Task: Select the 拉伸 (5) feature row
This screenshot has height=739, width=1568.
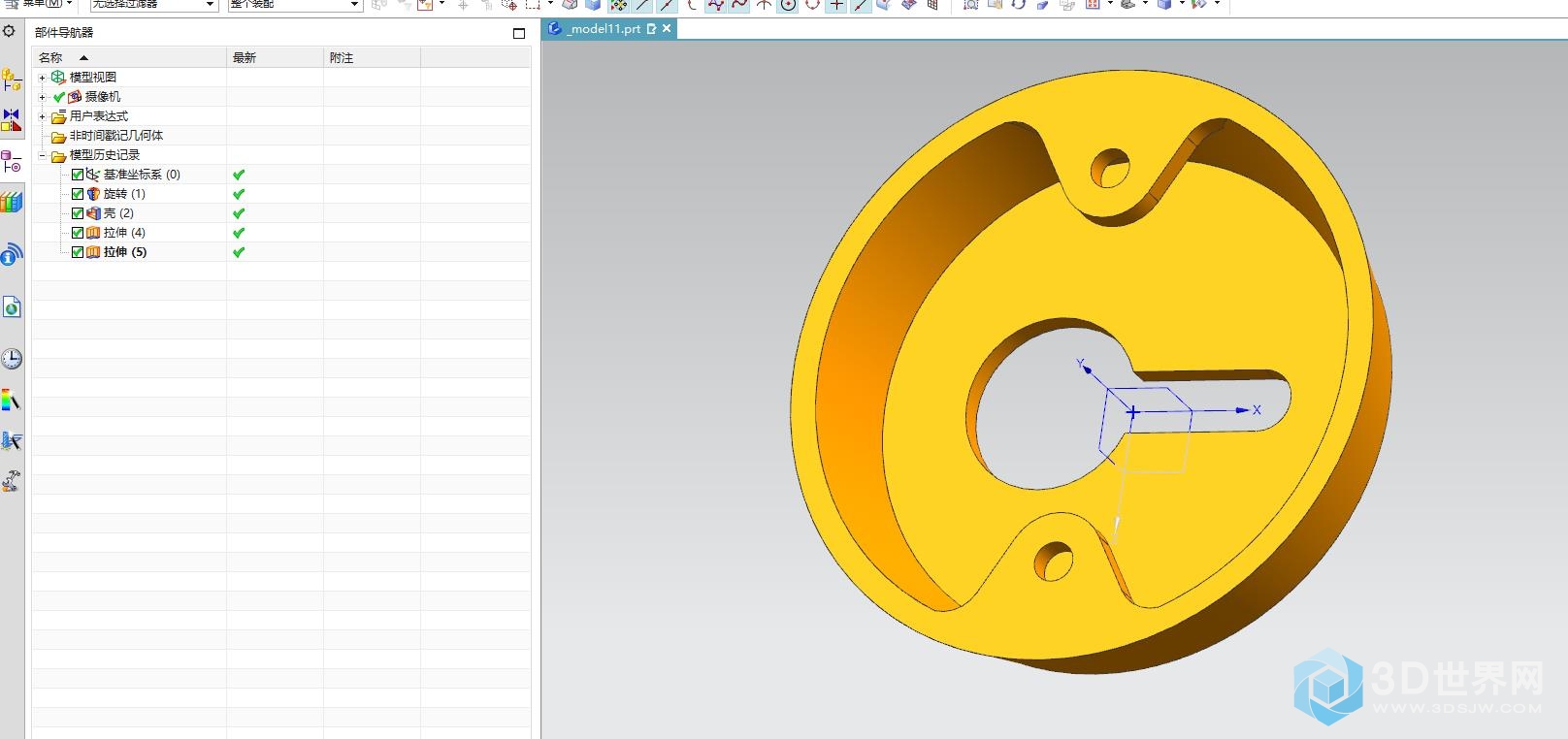Action: coord(281,252)
